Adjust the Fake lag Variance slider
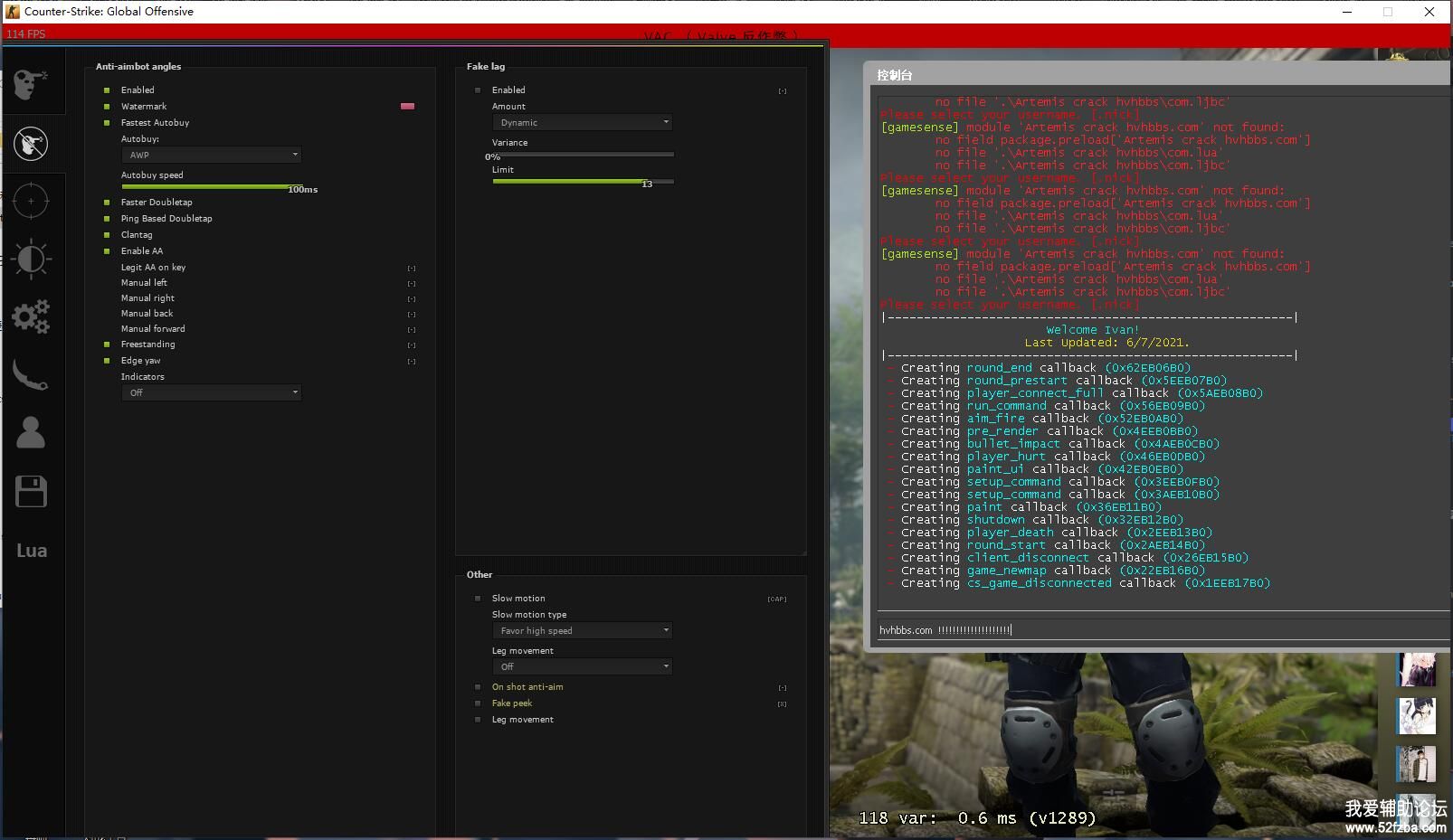This screenshot has height=840, width=1453. pos(583,155)
